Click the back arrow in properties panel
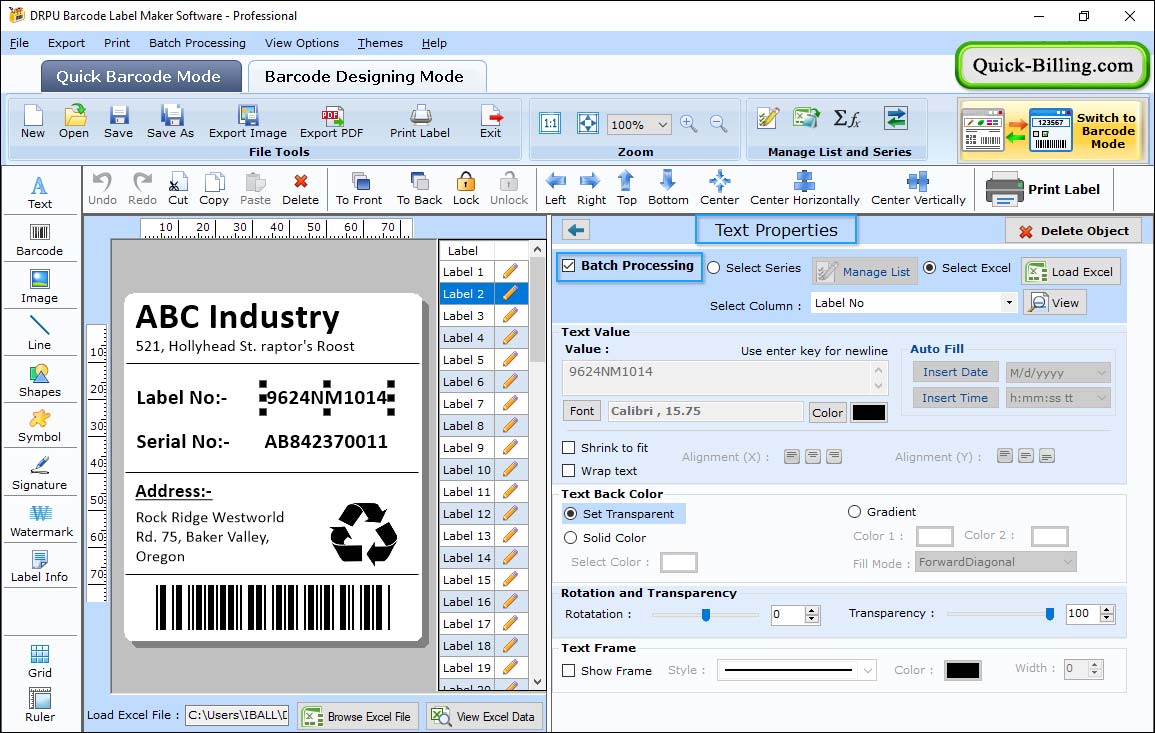The height and width of the screenshot is (733, 1155). (576, 230)
